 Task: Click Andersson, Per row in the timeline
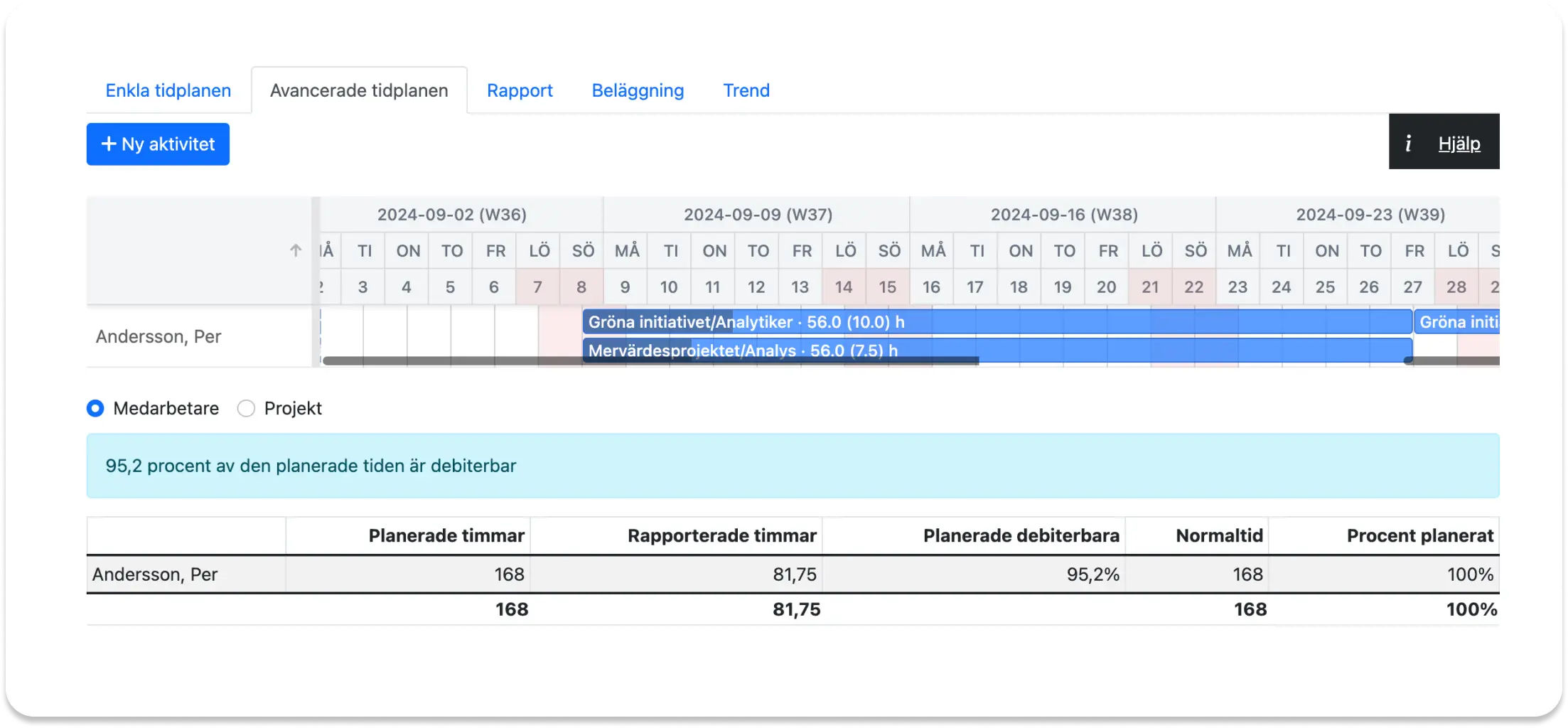click(159, 336)
